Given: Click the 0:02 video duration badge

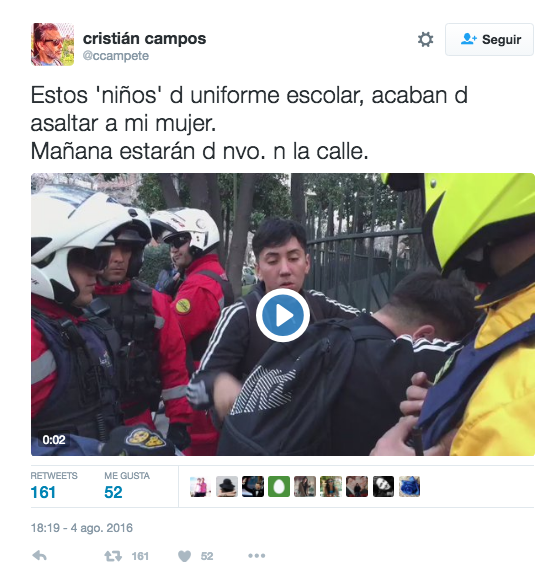Looking at the screenshot, I should [x=54, y=440].
